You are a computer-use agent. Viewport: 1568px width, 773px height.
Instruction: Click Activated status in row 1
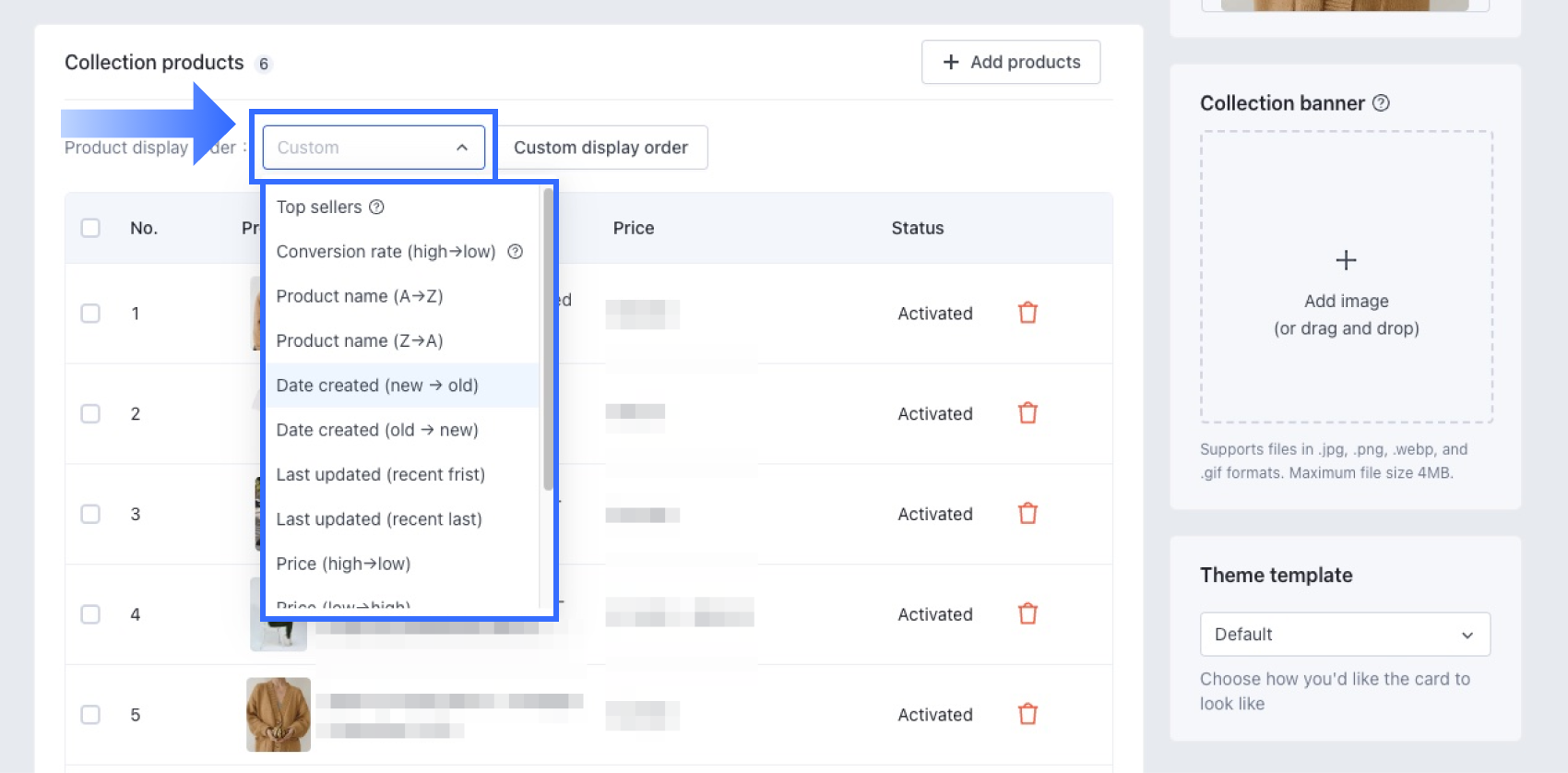click(x=935, y=314)
